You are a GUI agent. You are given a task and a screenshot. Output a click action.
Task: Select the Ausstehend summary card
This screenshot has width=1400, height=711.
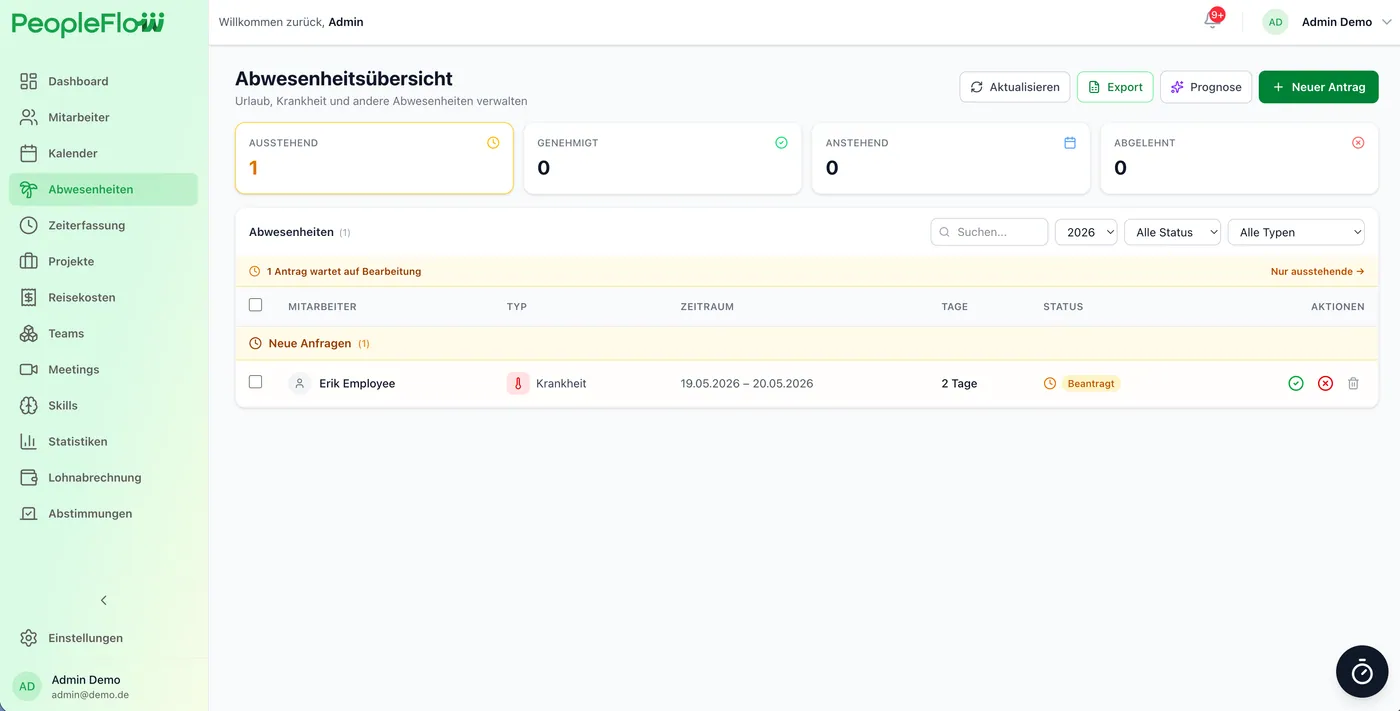click(374, 158)
